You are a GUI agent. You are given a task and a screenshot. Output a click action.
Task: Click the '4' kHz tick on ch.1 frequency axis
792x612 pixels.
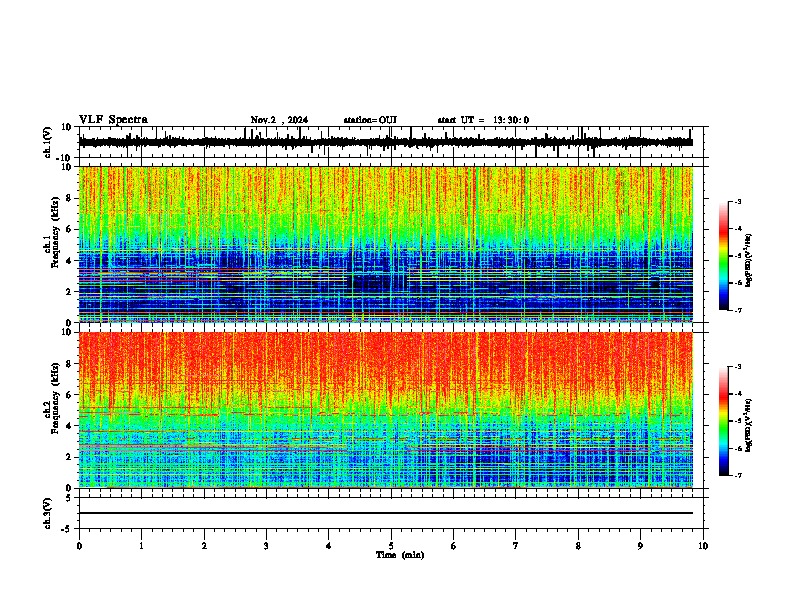point(69,261)
